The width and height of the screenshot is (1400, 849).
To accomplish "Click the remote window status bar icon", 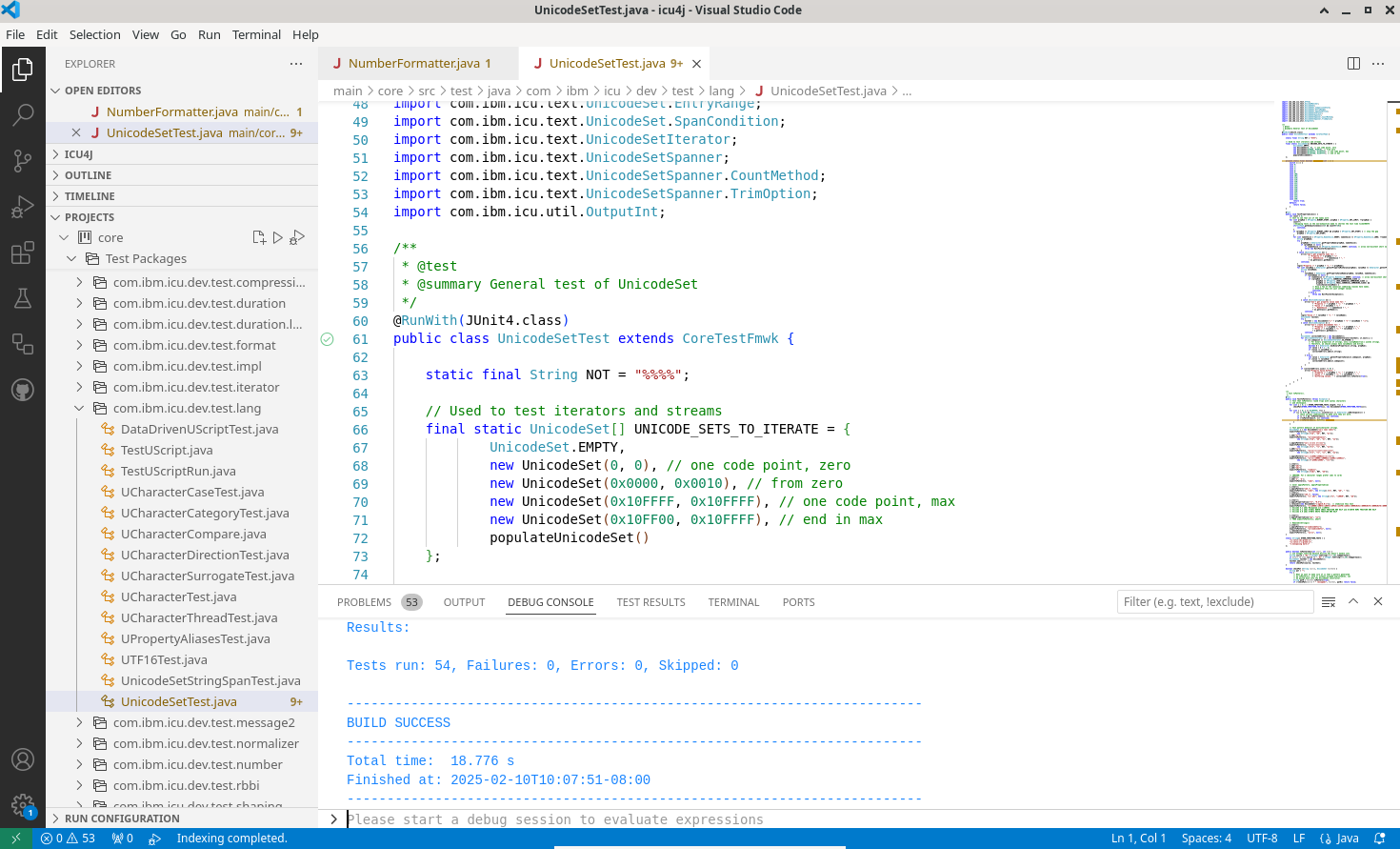I will [x=16, y=839].
